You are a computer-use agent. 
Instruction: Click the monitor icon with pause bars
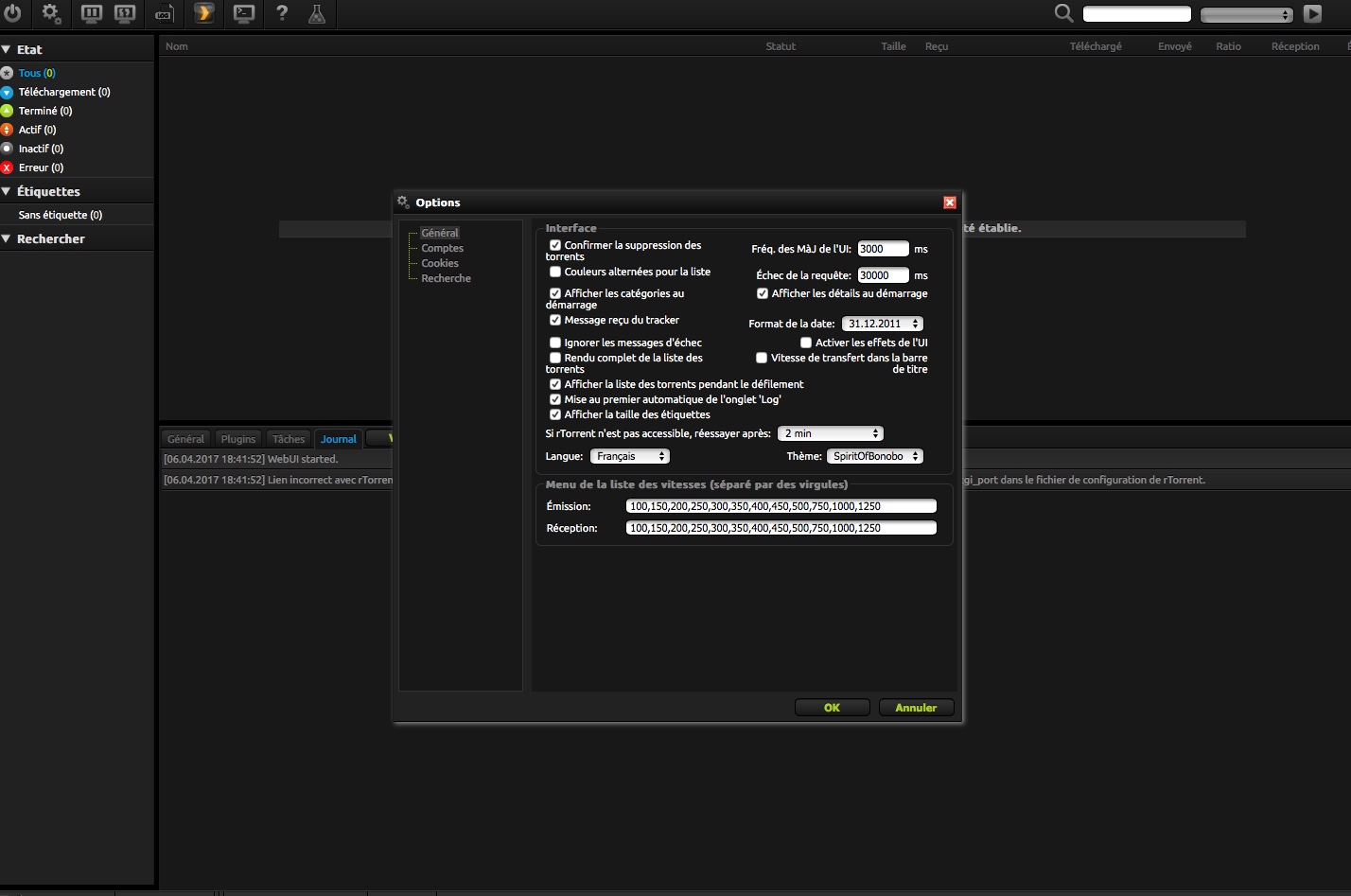pyautogui.click(x=91, y=13)
